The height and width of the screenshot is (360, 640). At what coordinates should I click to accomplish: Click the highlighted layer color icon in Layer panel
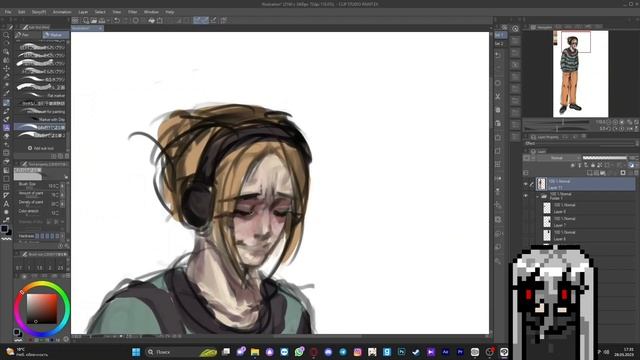click(631, 165)
